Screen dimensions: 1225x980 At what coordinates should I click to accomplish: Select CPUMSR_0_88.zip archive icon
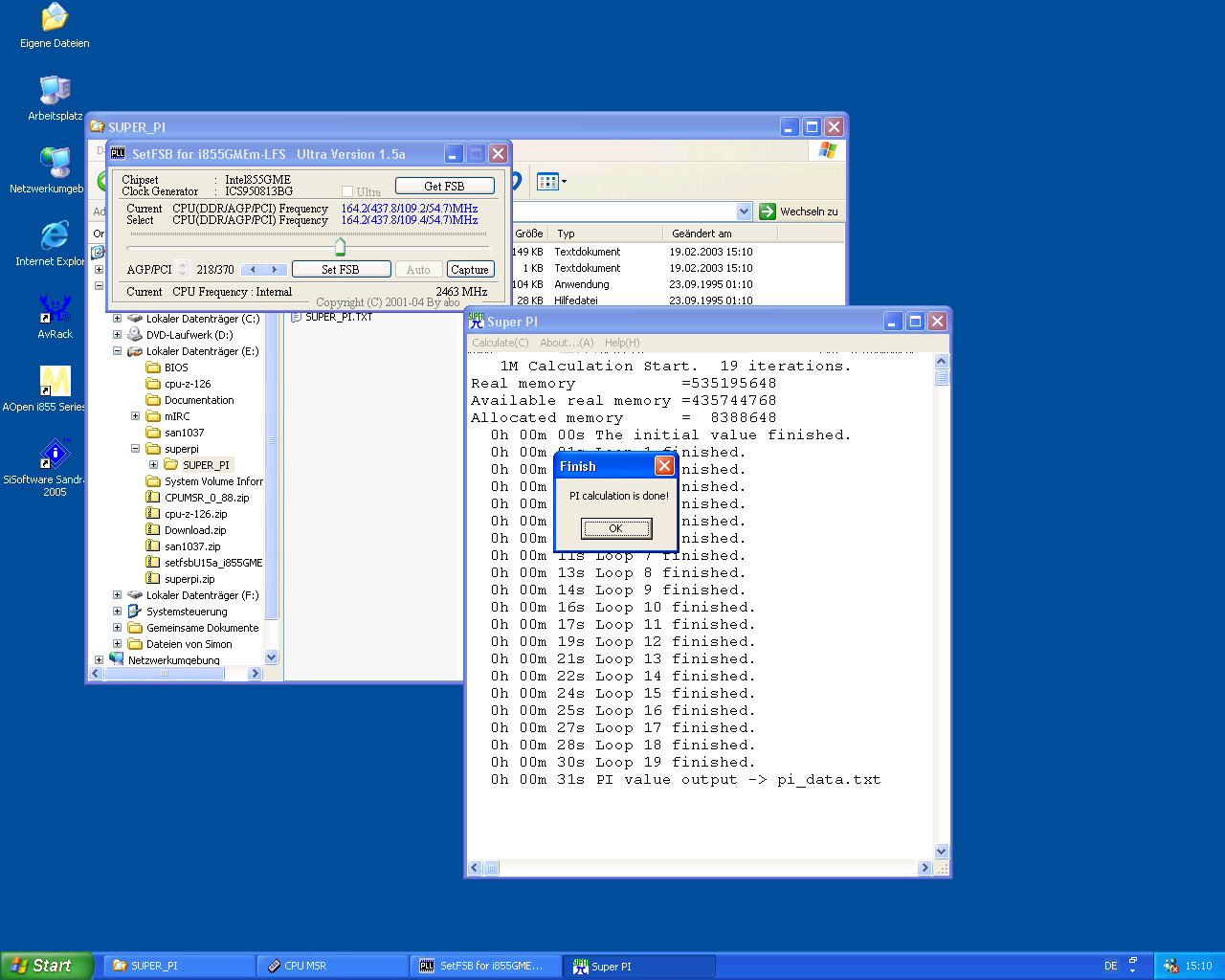click(153, 498)
